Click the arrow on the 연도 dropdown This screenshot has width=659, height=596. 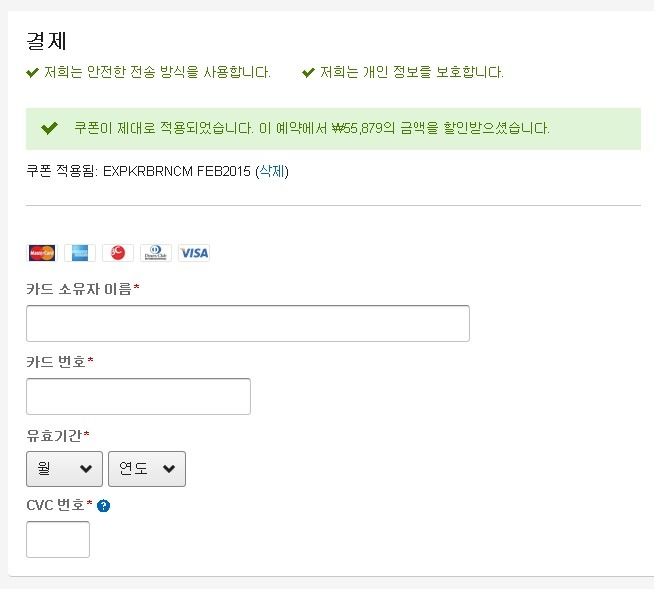point(169,469)
